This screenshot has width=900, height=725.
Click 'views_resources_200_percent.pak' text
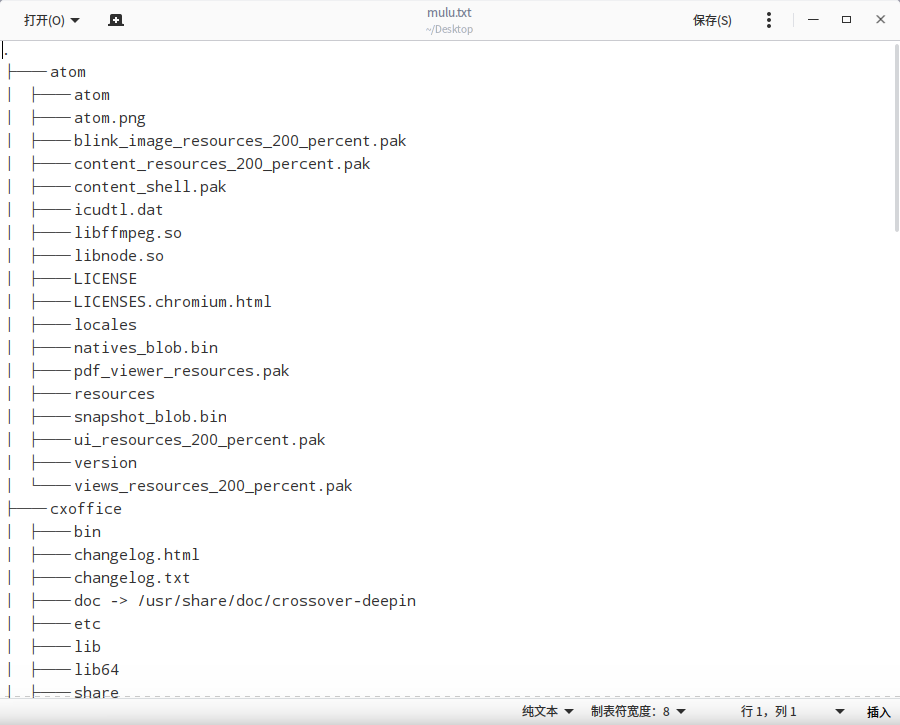point(213,486)
